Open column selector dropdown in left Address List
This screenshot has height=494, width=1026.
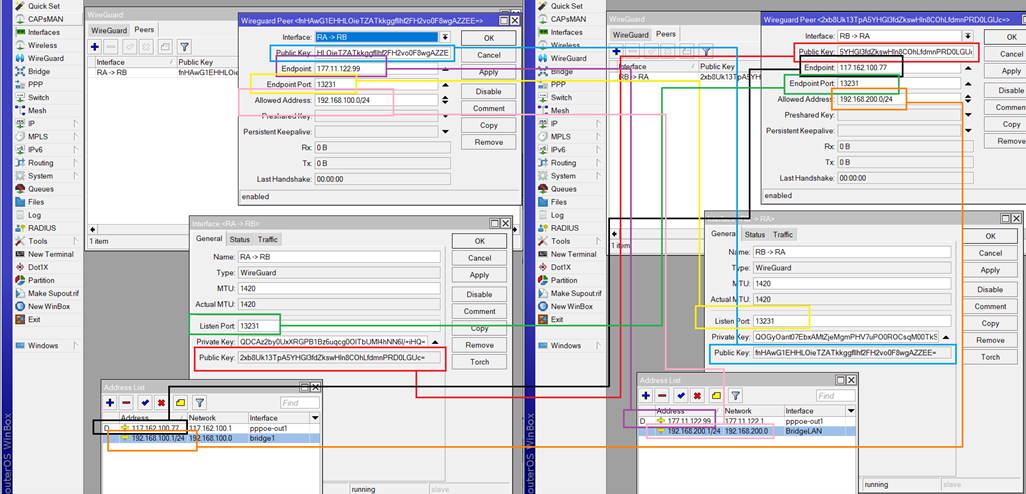pos(315,417)
